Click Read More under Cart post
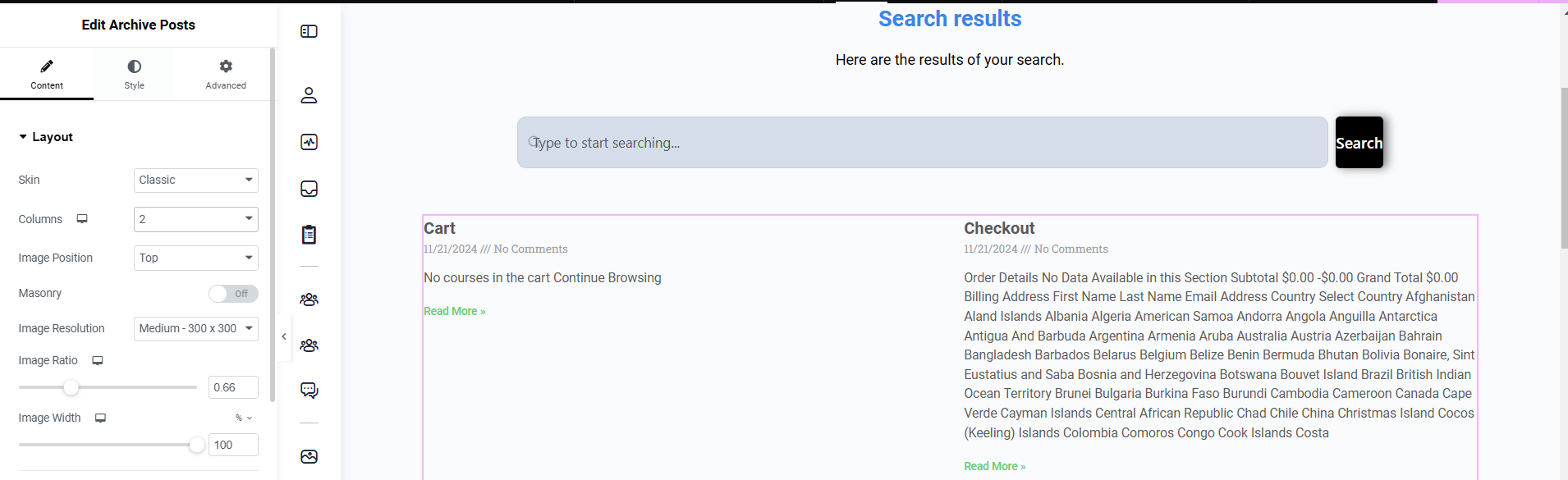 click(x=454, y=312)
